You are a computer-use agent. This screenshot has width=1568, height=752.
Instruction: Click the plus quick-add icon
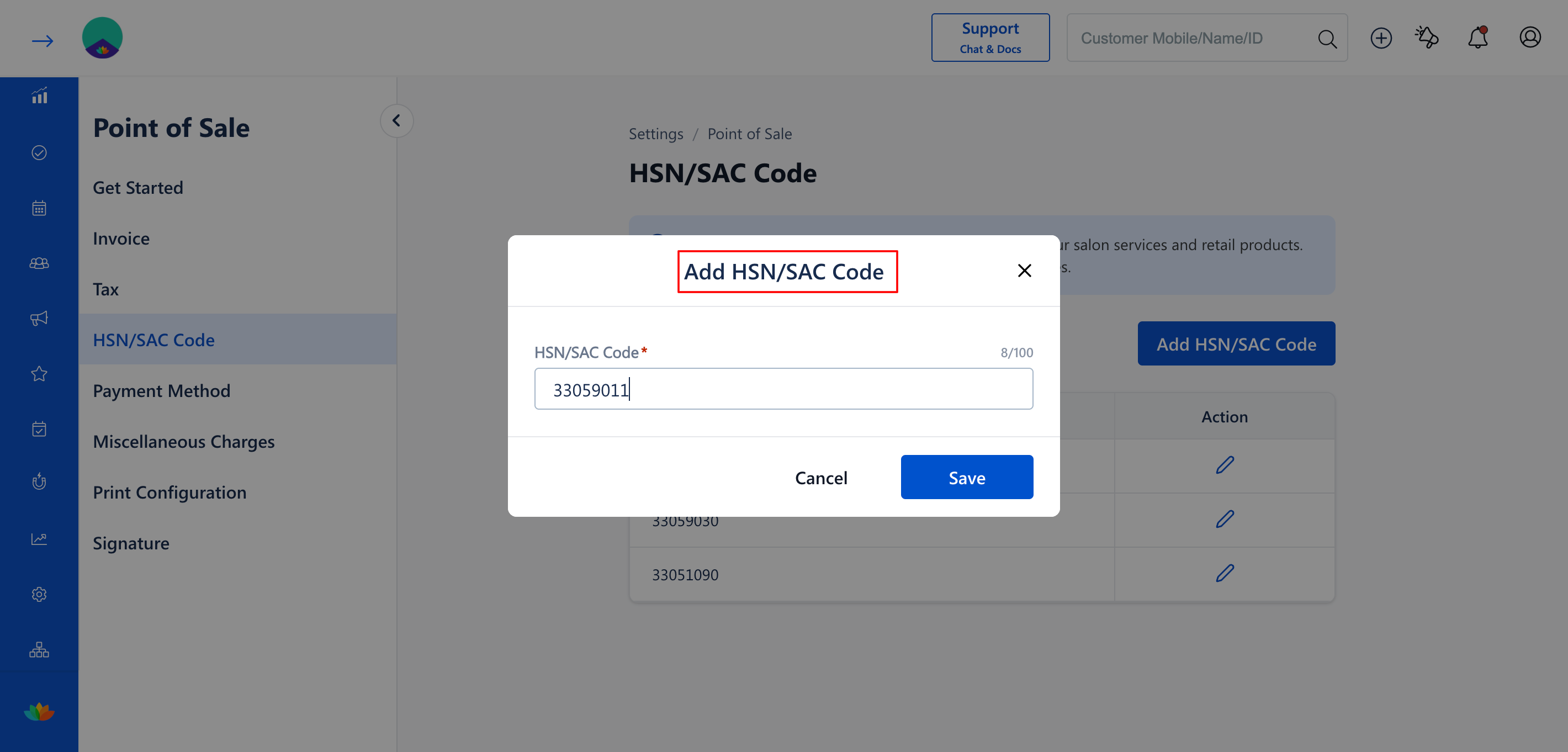(x=1380, y=38)
